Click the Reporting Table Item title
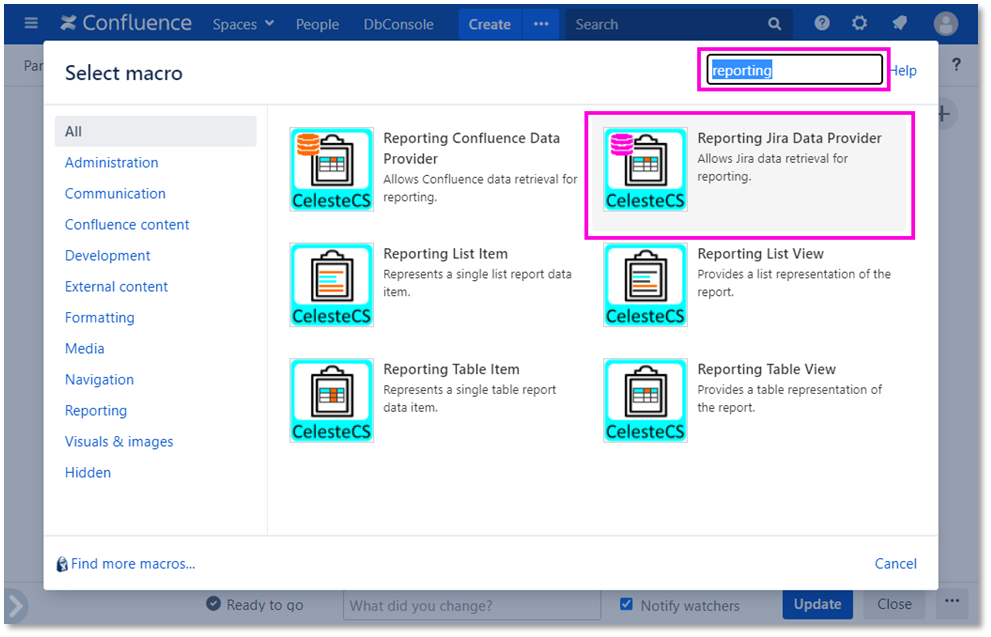 click(x=451, y=369)
